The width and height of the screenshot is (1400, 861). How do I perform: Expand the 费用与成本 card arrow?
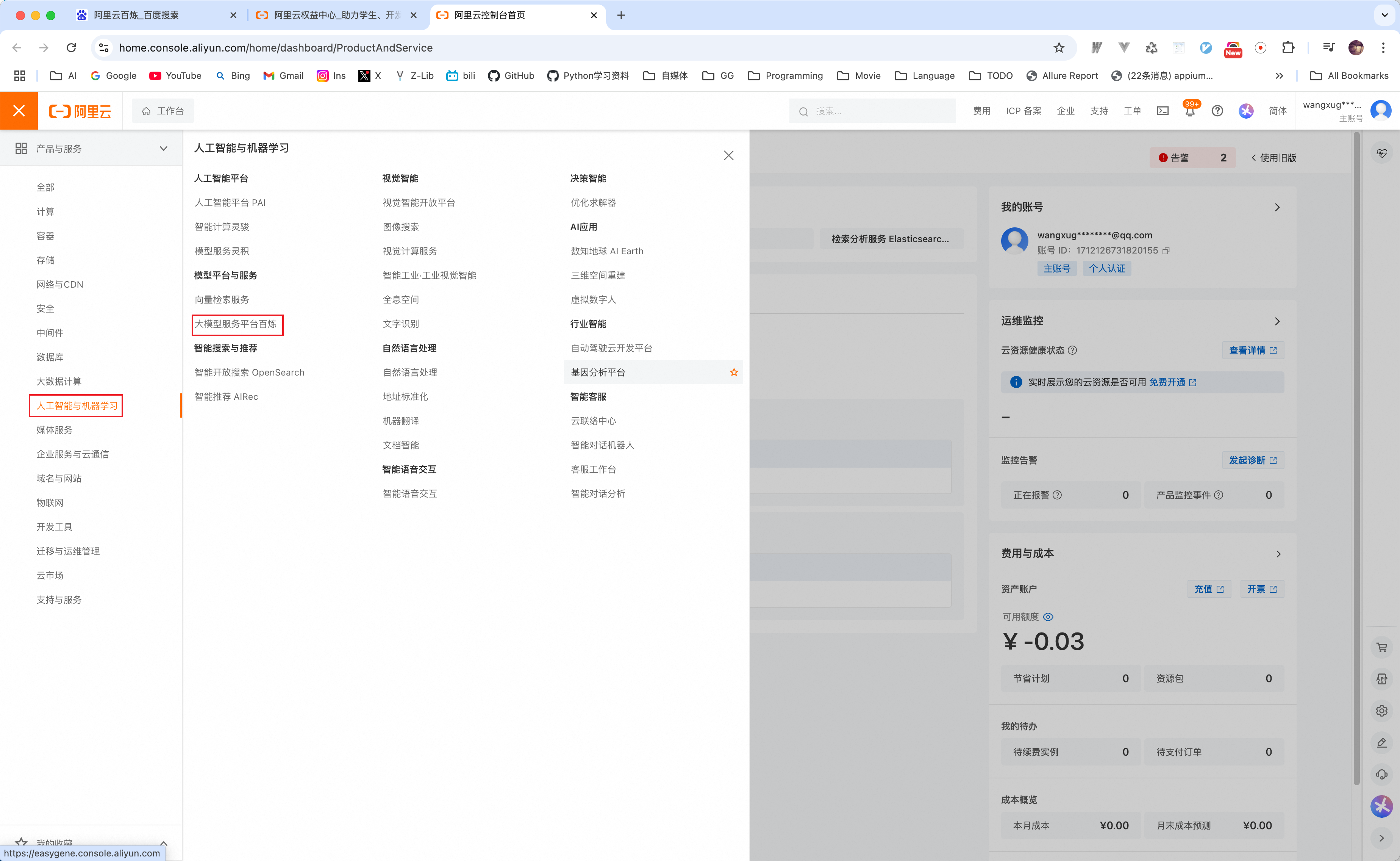1278,554
